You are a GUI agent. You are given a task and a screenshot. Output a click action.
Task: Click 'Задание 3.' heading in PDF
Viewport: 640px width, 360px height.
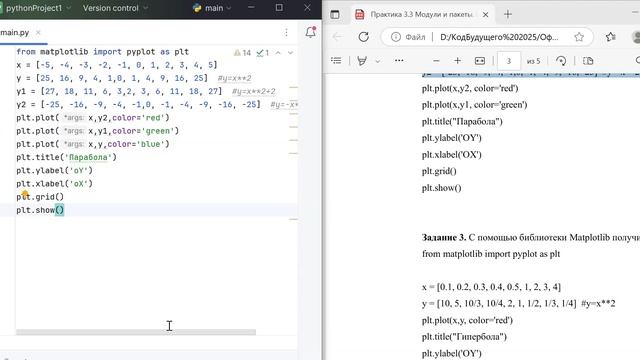tap(444, 238)
